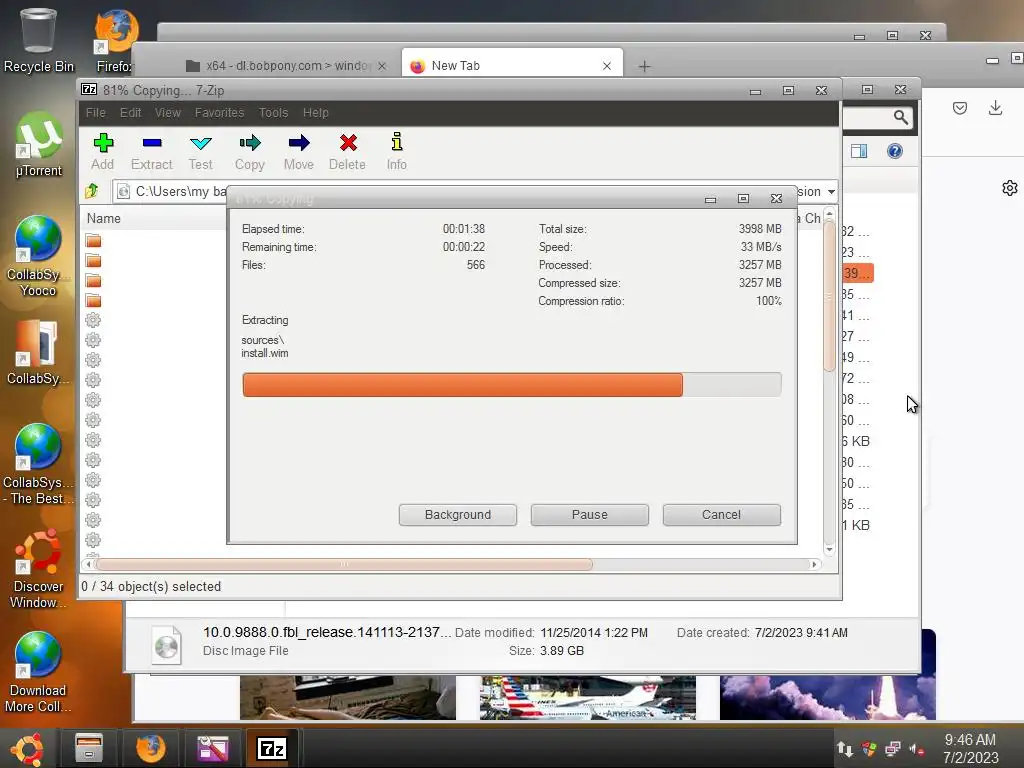Select the Download More Coll... desktop shortcut
Viewport: 1024px width, 768px height.
38,673
